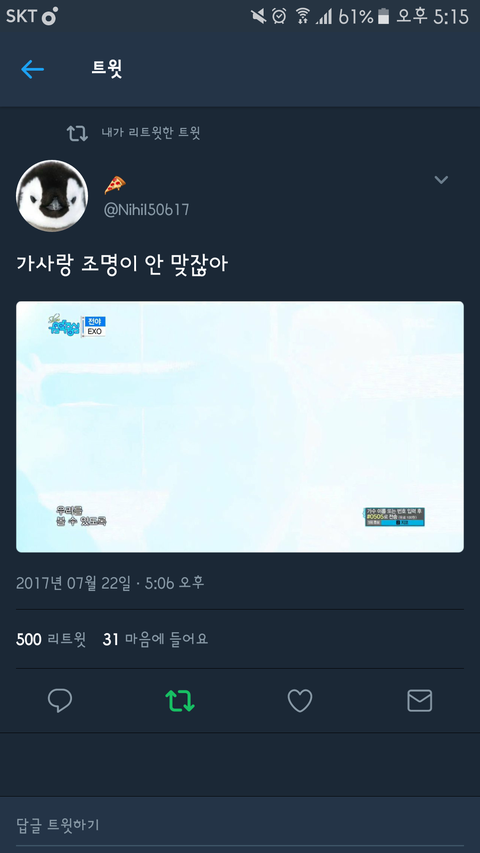Tap the pizza emoji display name
Viewport: 480px width, 853px height.
(115, 185)
